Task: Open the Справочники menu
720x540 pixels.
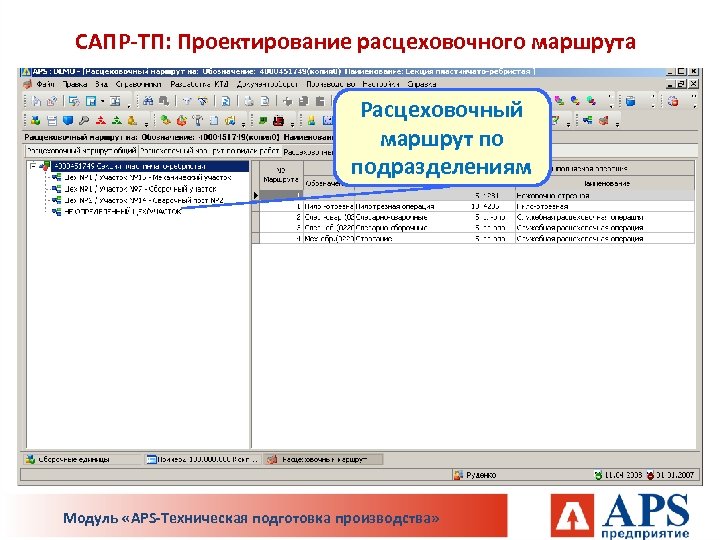Action: tap(139, 84)
